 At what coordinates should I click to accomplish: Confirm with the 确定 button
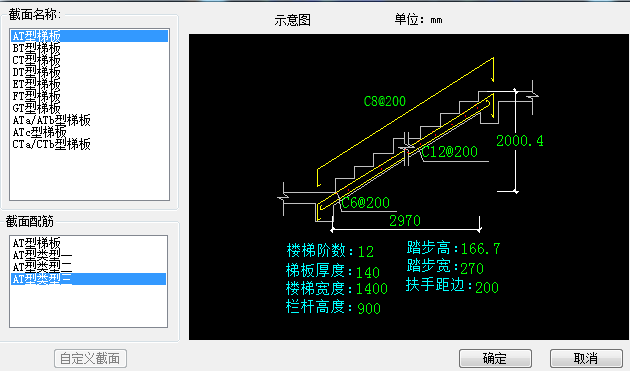(x=495, y=358)
